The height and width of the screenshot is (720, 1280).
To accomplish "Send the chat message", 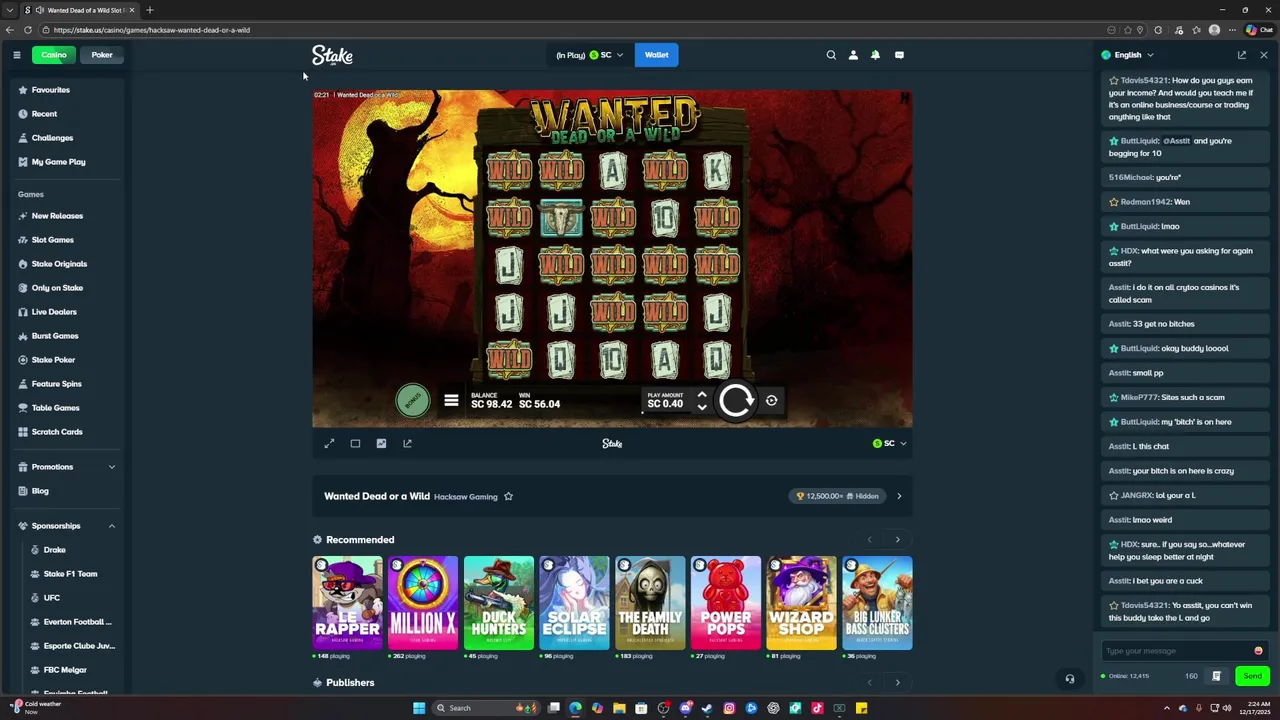I will pos(1252,676).
